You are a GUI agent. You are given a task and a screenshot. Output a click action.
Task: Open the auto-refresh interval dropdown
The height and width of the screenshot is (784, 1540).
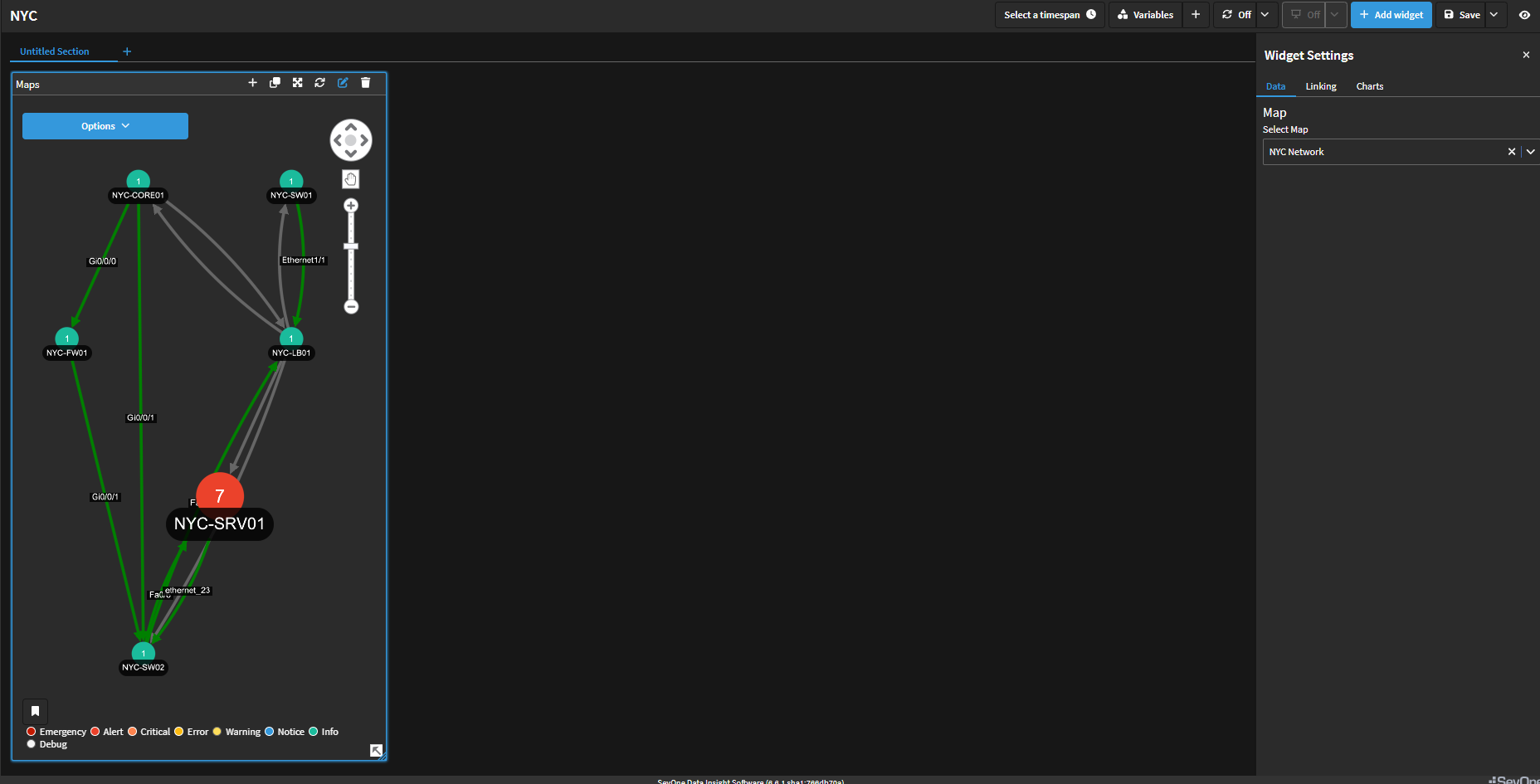click(1265, 15)
